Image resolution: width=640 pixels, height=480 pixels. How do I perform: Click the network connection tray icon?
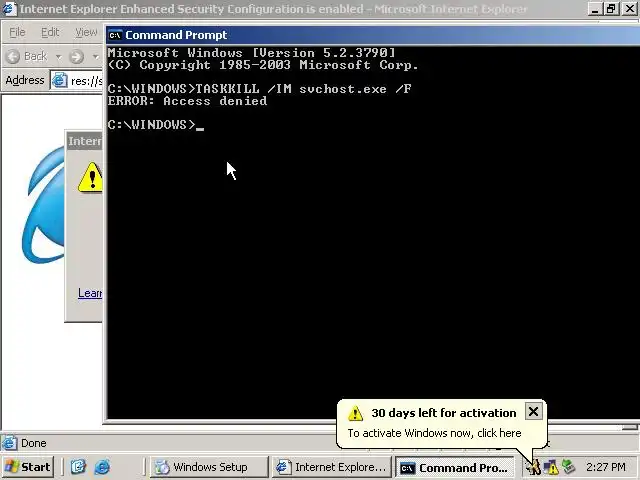[569, 467]
